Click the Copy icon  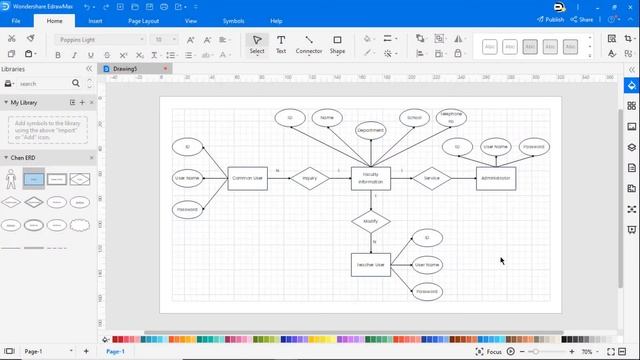point(11,54)
